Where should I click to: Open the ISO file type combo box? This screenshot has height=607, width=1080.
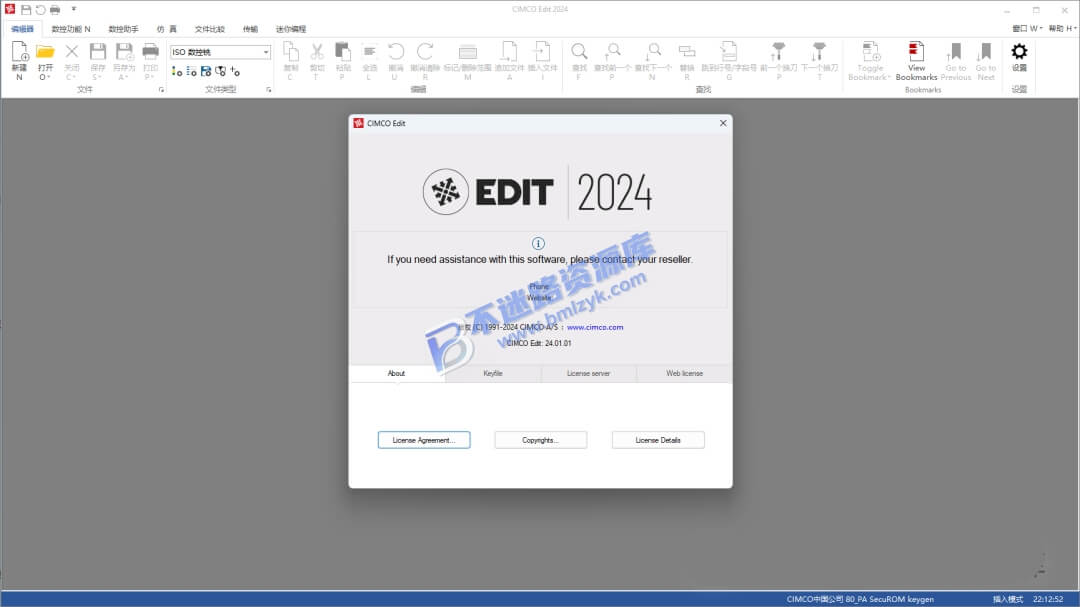click(x=220, y=52)
